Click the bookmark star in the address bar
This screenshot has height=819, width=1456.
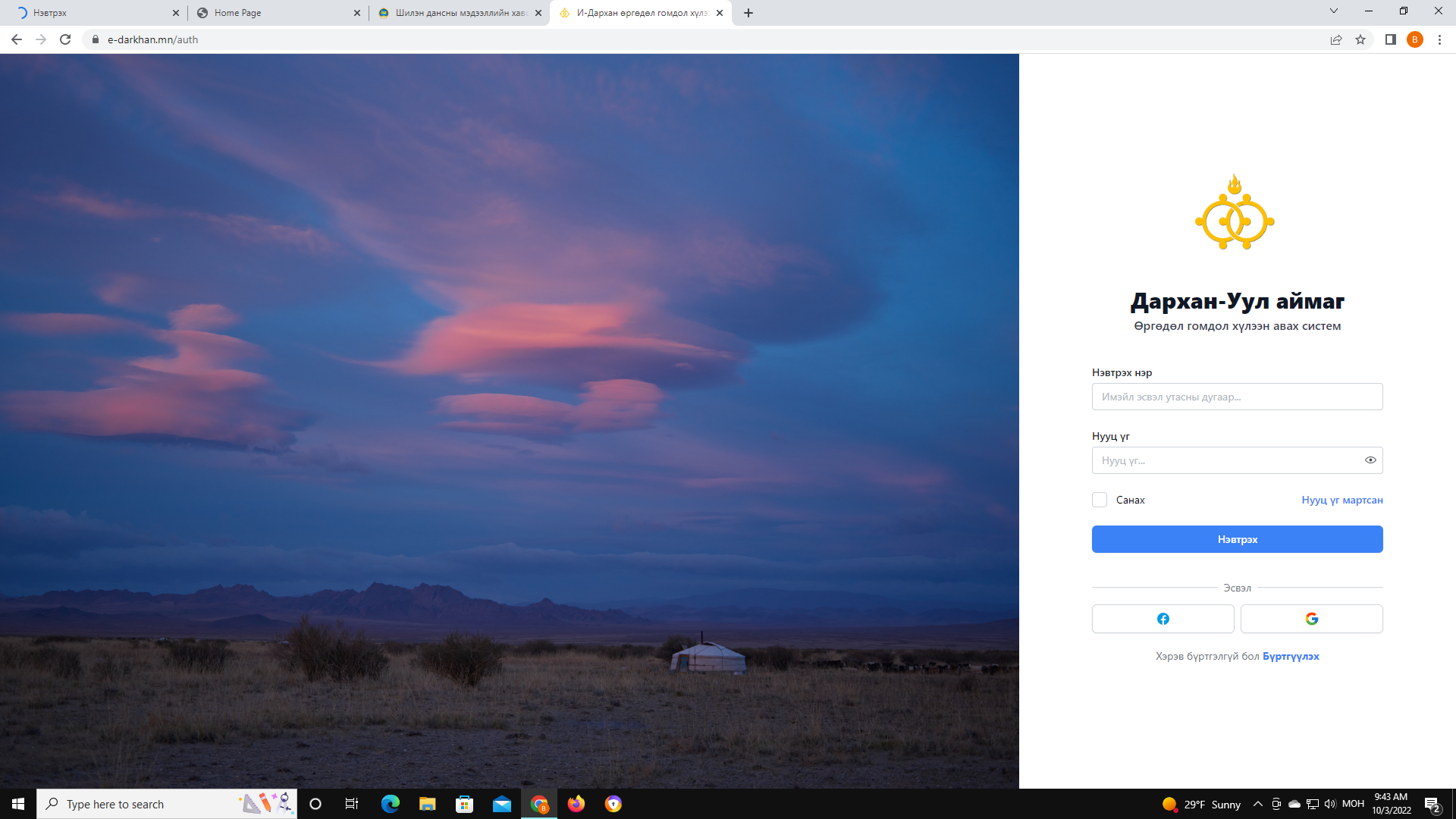coord(1360,39)
